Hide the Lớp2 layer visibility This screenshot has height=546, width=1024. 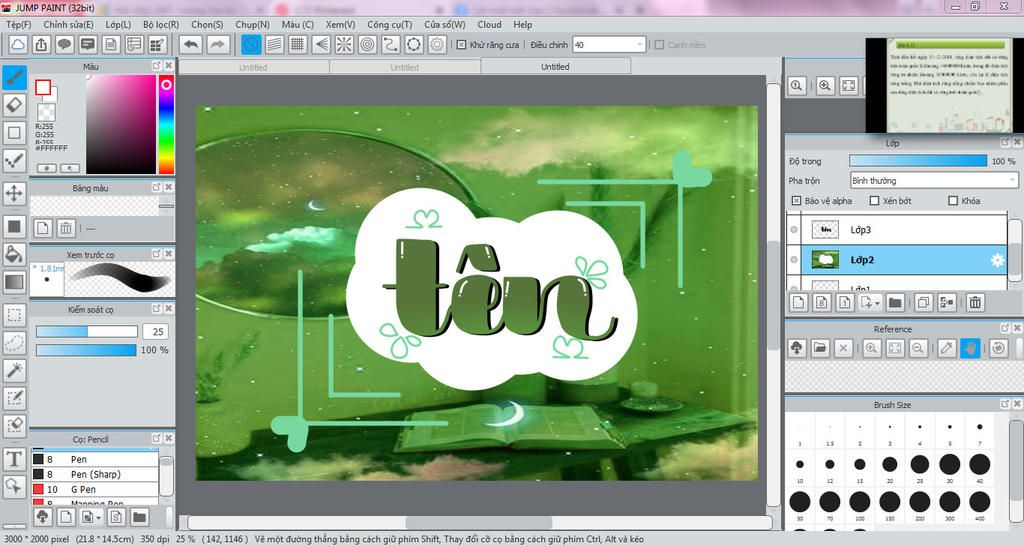tap(794, 259)
